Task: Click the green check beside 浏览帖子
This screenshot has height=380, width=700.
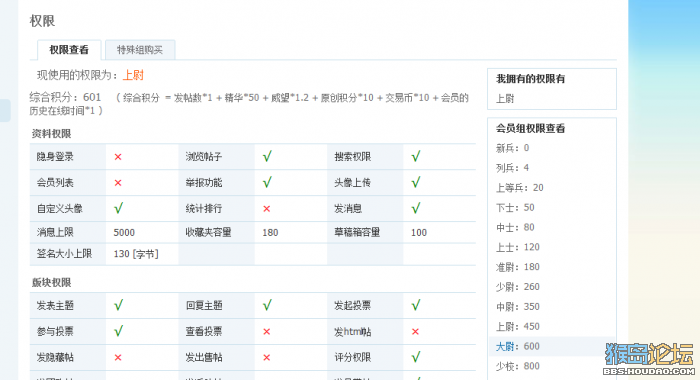Action: pos(267,157)
